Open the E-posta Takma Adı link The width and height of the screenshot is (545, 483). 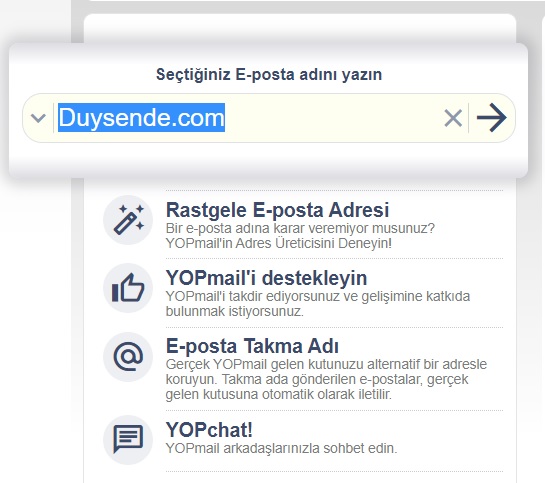click(252, 346)
